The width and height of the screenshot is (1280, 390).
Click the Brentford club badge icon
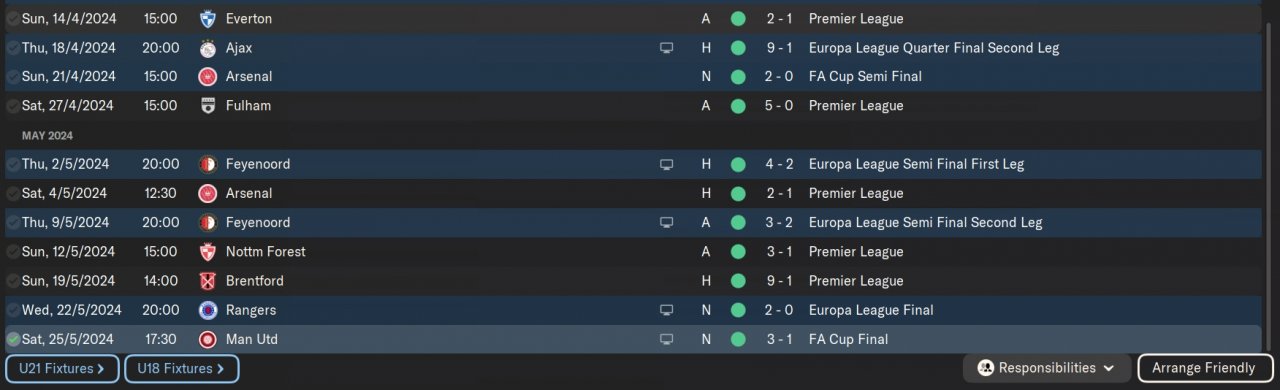pyautogui.click(x=208, y=281)
